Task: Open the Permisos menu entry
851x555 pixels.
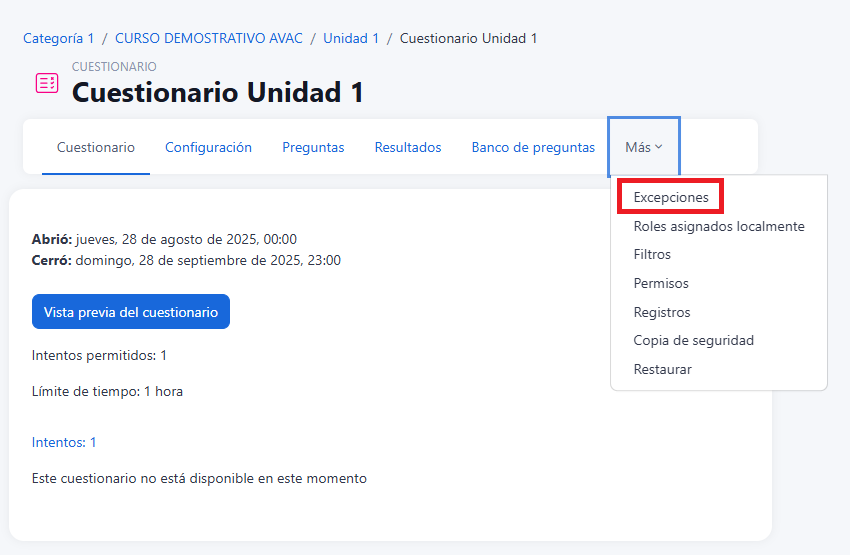Action: click(x=661, y=283)
